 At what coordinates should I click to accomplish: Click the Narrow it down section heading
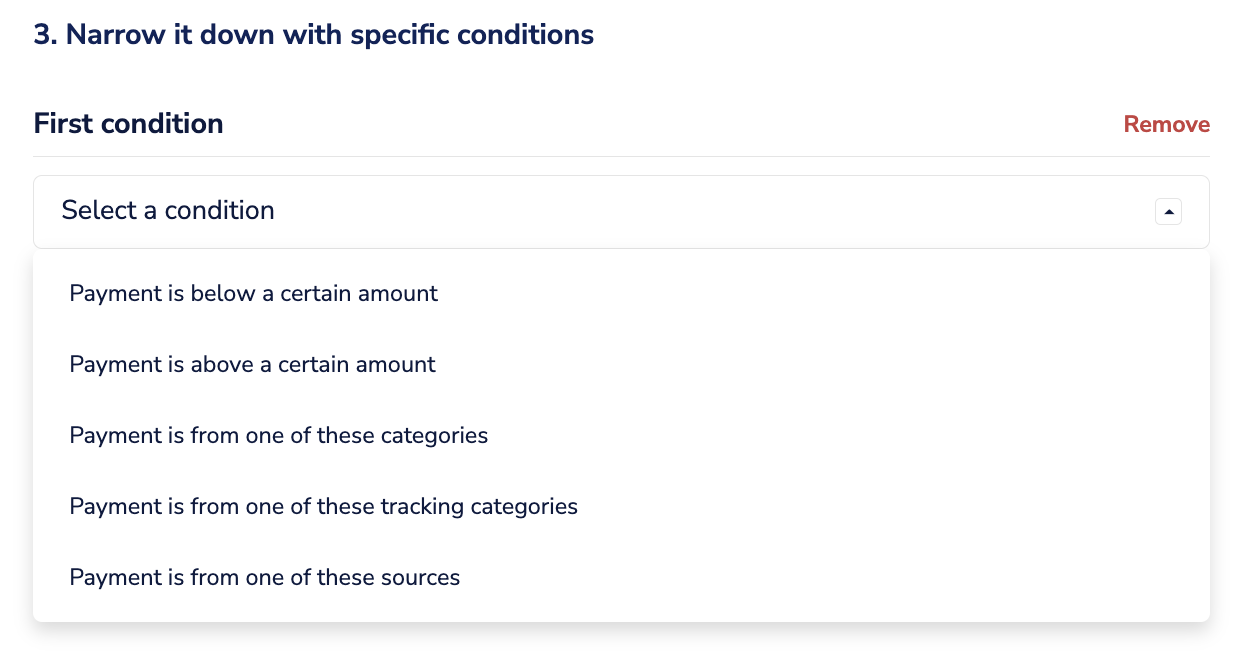click(x=313, y=34)
